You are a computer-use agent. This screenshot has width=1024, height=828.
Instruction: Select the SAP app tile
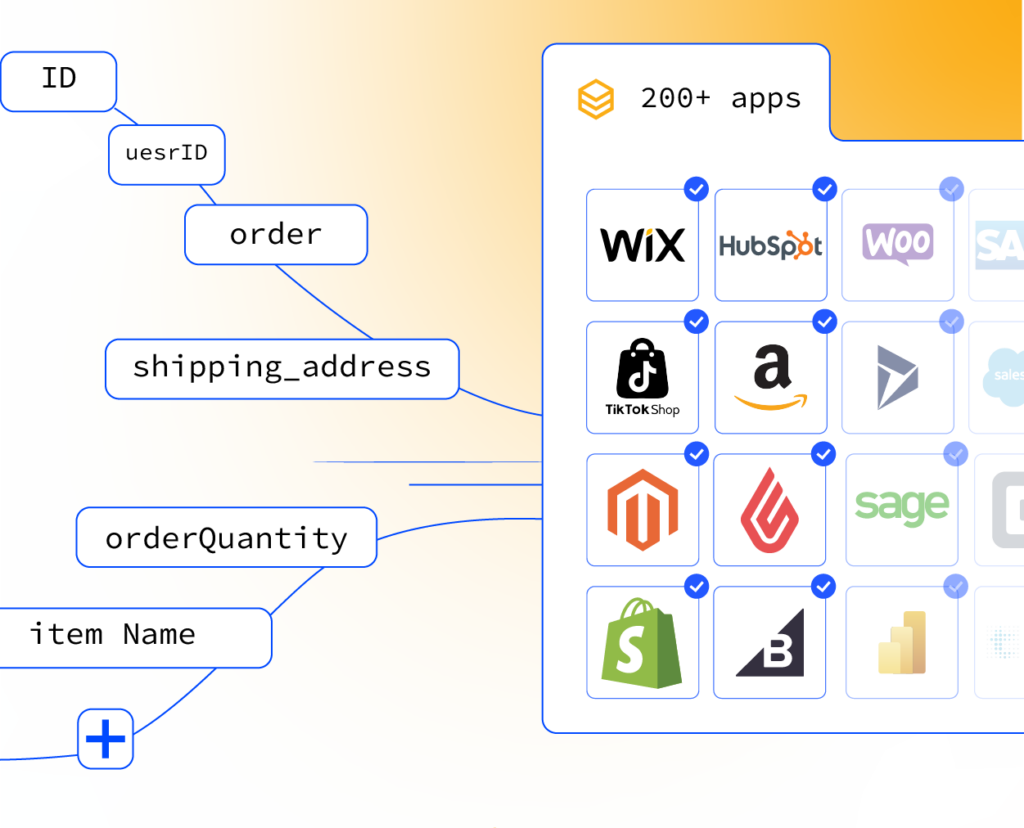(x=997, y=245)
